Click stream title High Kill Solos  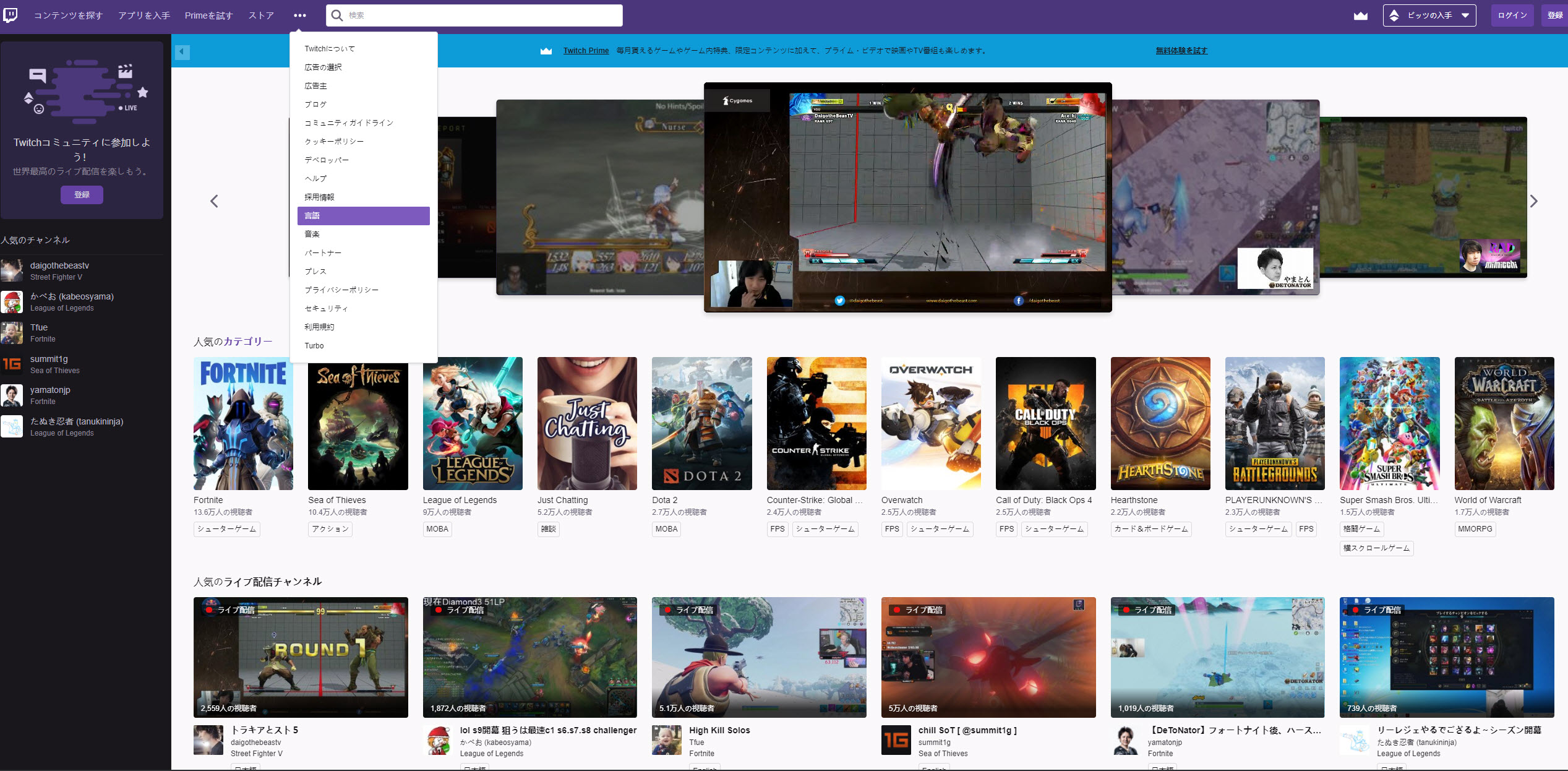[x=719, y=730]
